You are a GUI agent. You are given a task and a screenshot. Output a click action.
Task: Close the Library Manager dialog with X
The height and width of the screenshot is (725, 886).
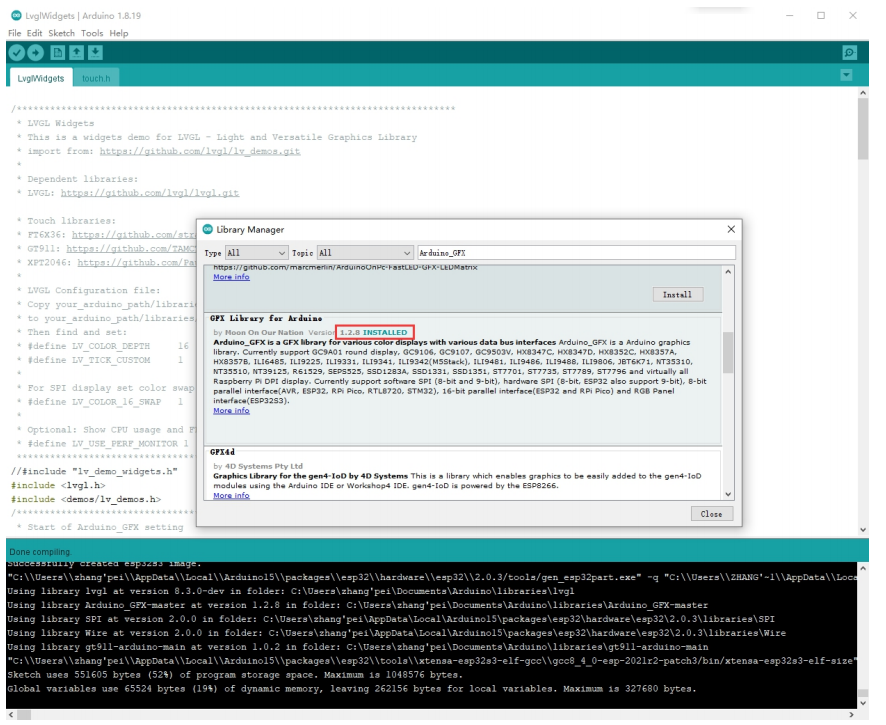pos(730,230)
